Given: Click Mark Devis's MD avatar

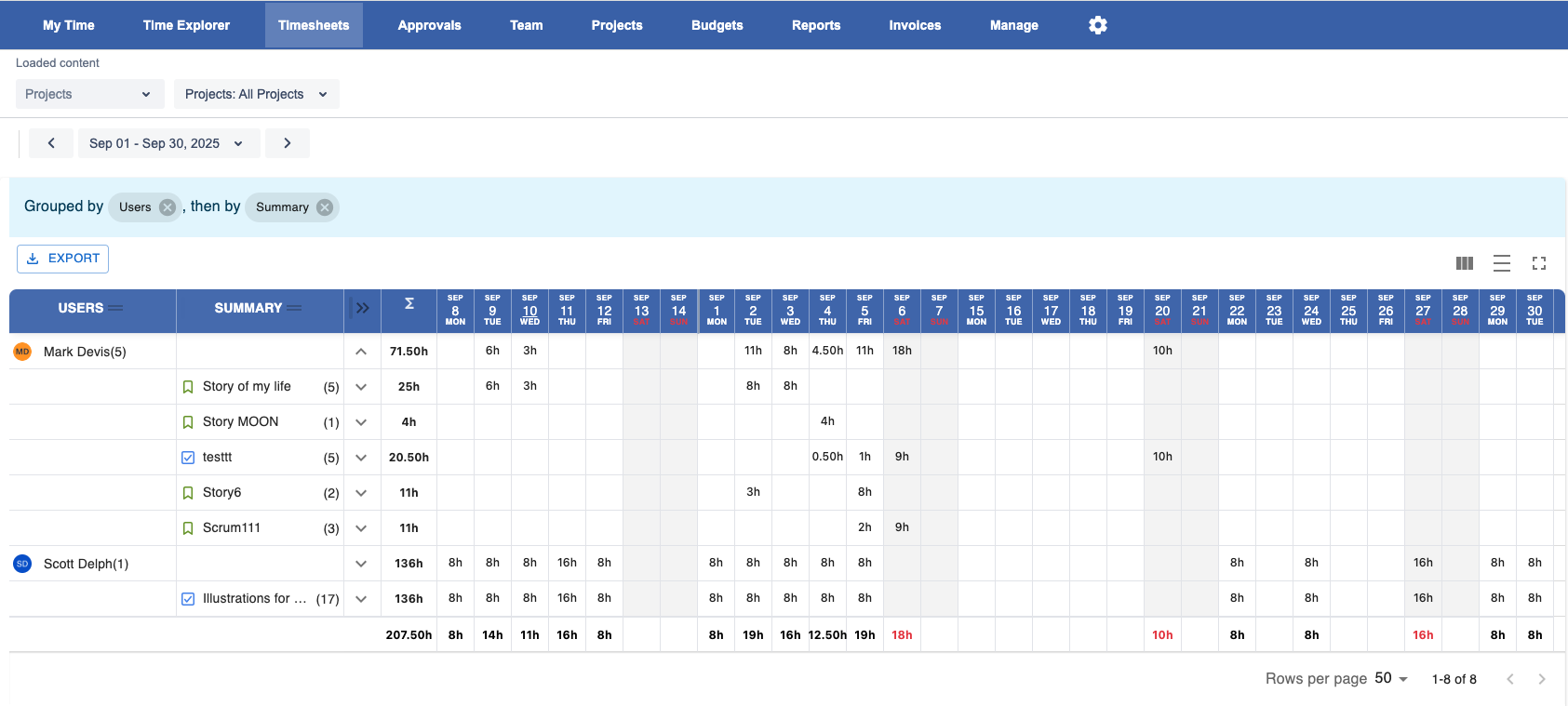Looking at the screenshot, I should (x=22, y=352).
